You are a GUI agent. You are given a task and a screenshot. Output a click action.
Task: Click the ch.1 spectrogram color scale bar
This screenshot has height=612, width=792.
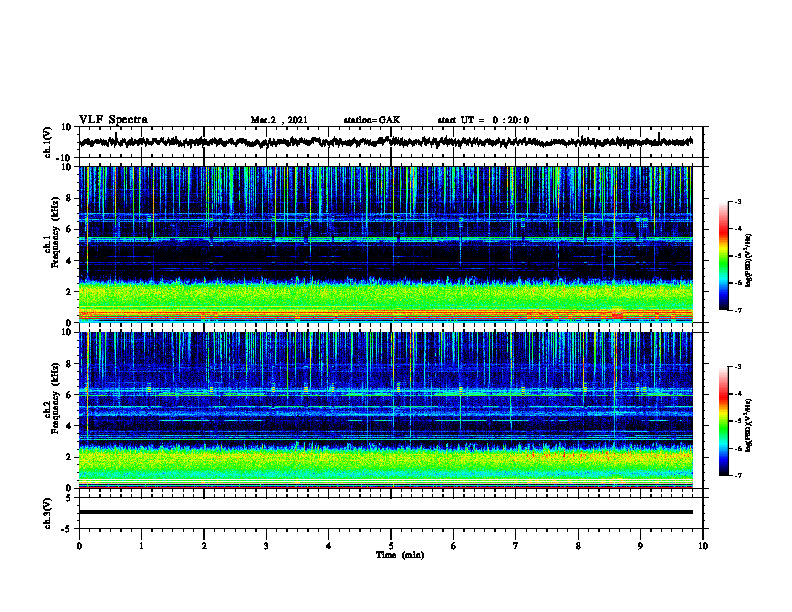coord(723,256)
